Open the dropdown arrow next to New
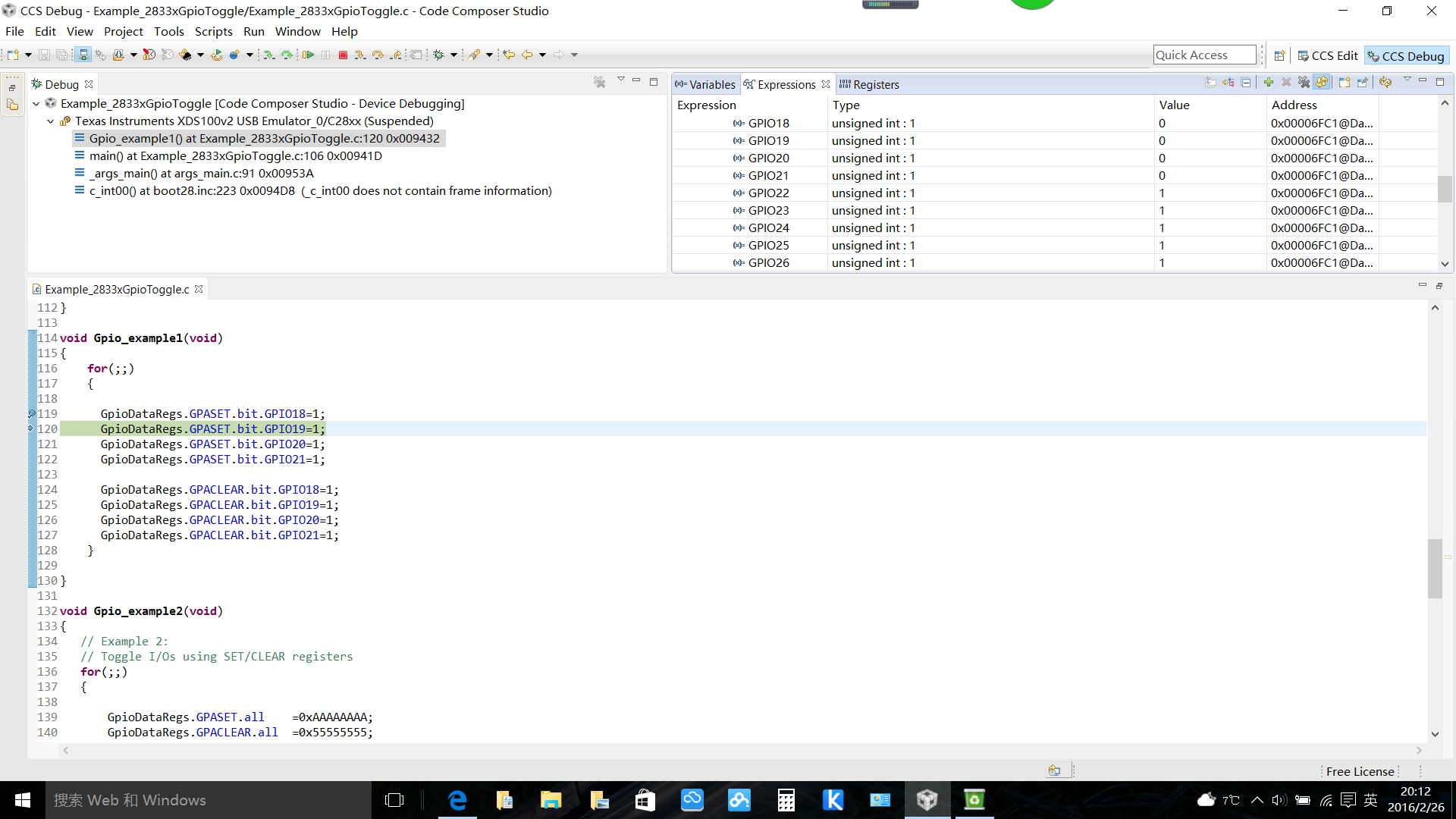1456x819 pixels. [28, 55]
